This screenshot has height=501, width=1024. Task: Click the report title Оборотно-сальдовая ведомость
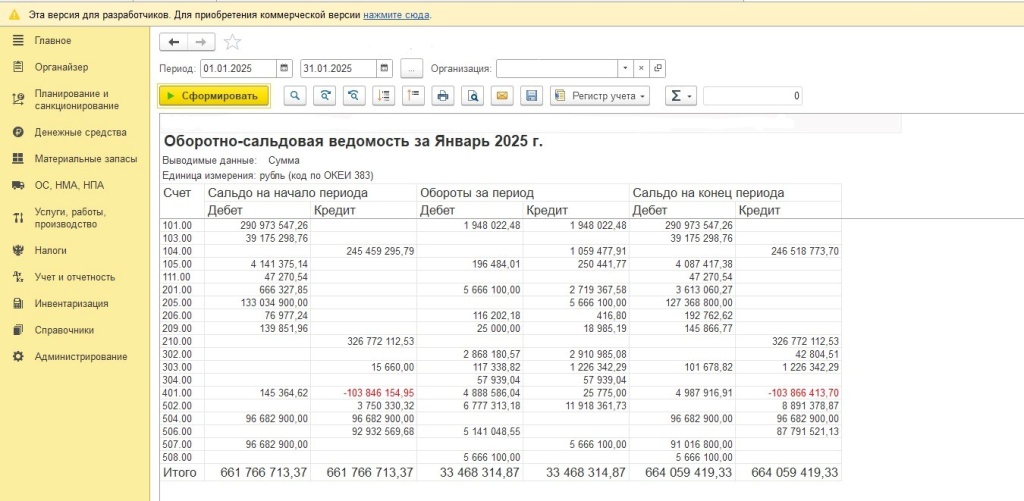[x=353, y=141]
